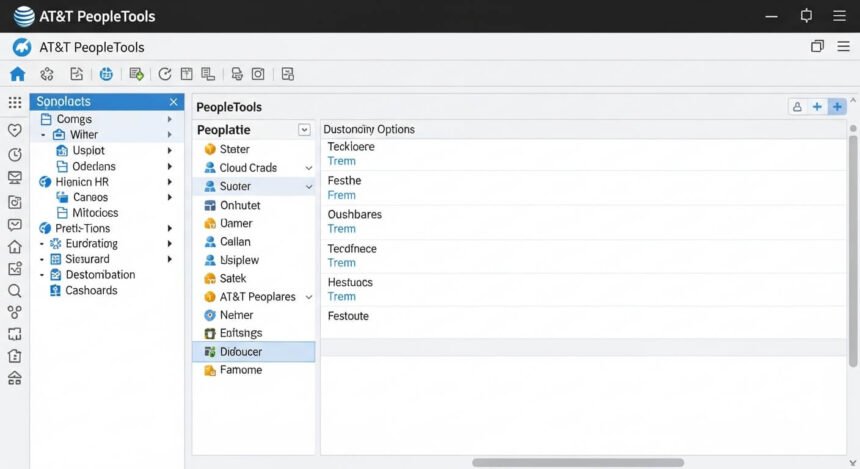This screenshot has height=469, width=860.
Task: Select Usiplew in the Peoplatie list
Action: click(x=253, y=260)
